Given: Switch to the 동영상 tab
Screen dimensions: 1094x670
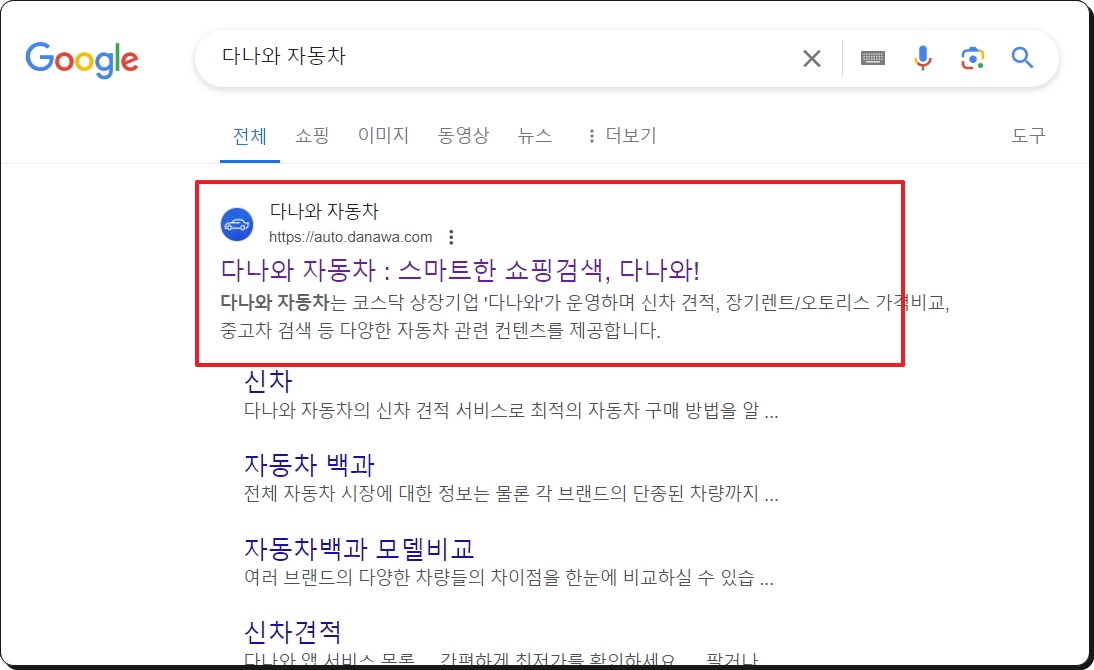Looking at the screenshot, I should (x=463, y=135).
